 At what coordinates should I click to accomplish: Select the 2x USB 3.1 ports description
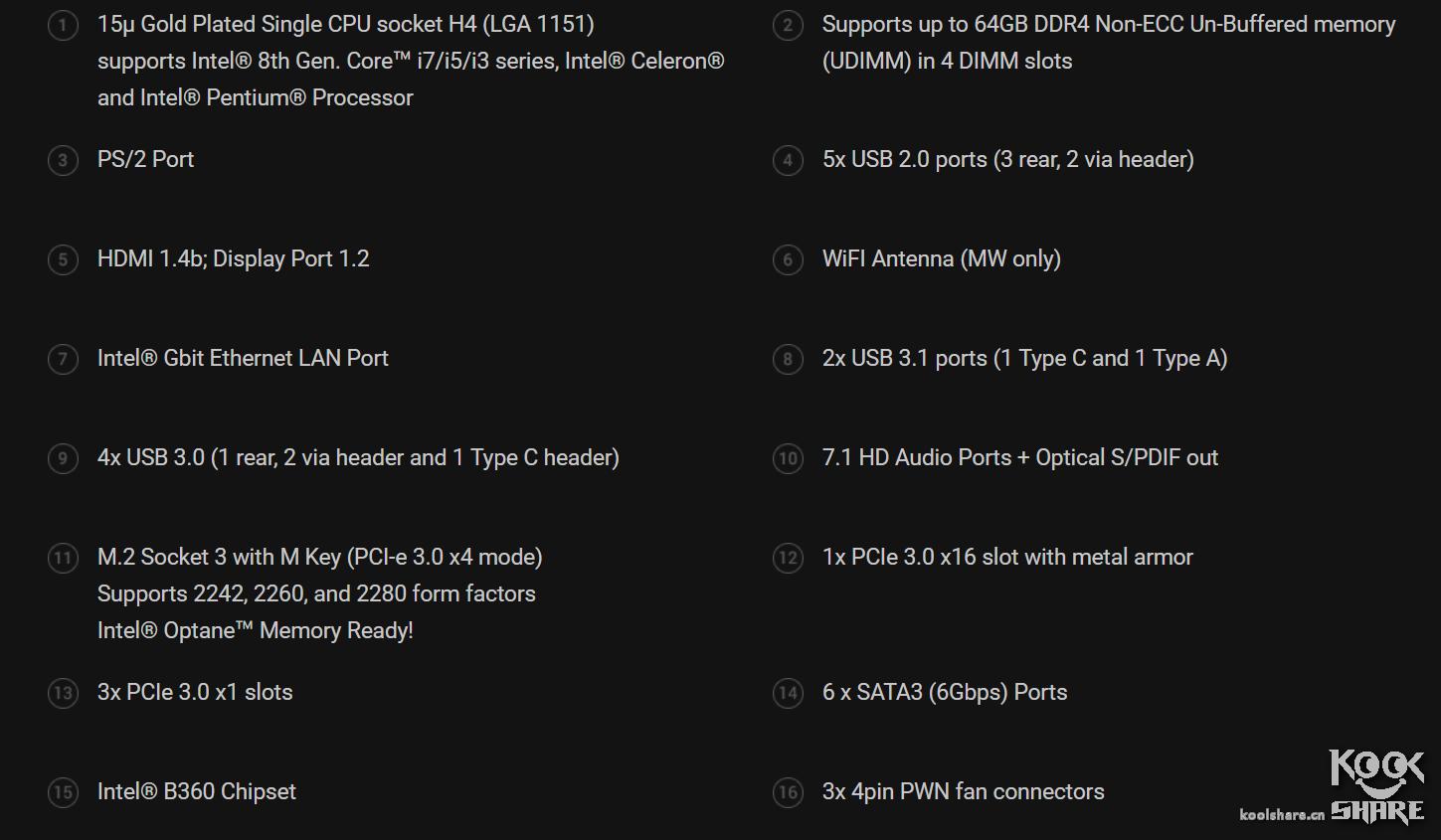coord(1024,358)
